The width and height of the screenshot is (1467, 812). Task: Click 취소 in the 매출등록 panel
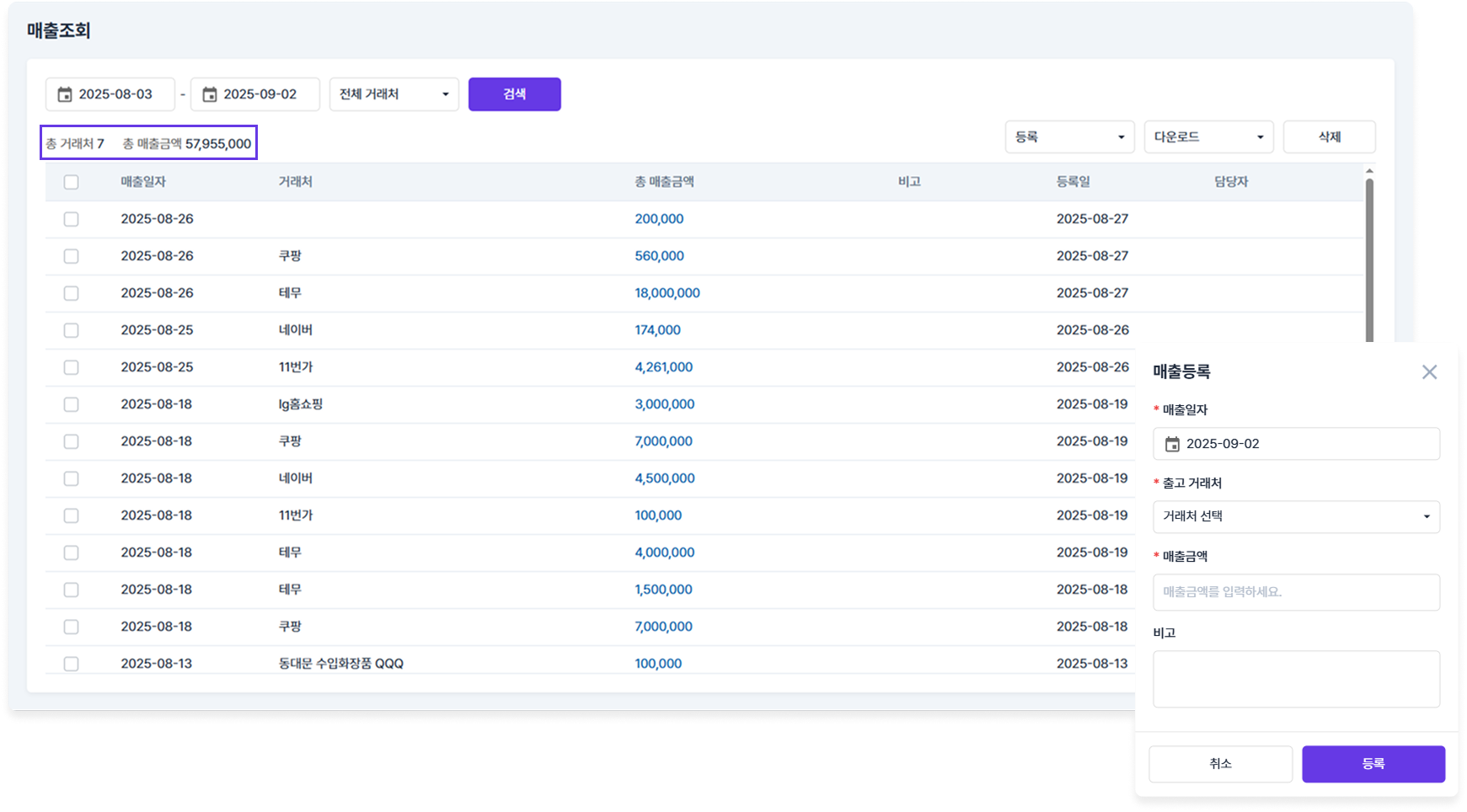1220,764
